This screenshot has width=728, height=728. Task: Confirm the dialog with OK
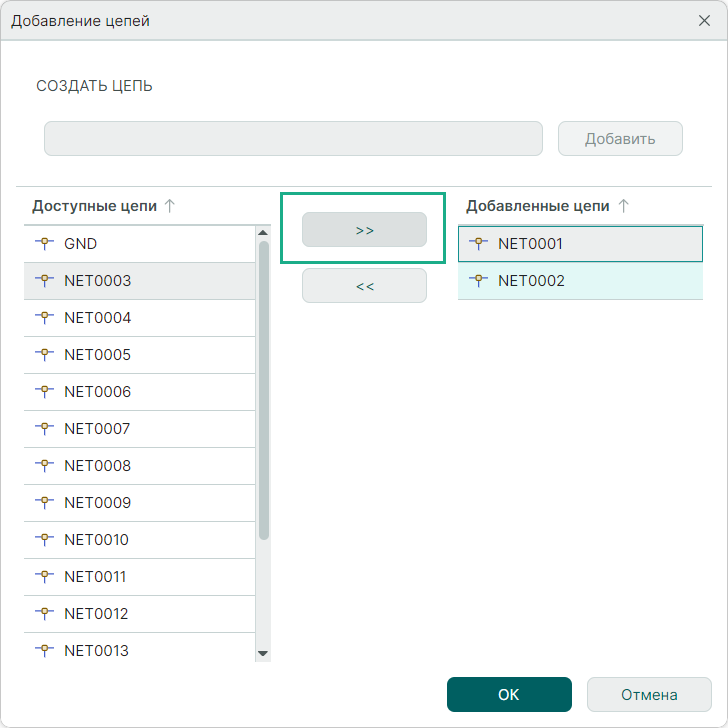pyautogui.click(x=509, y=695)
